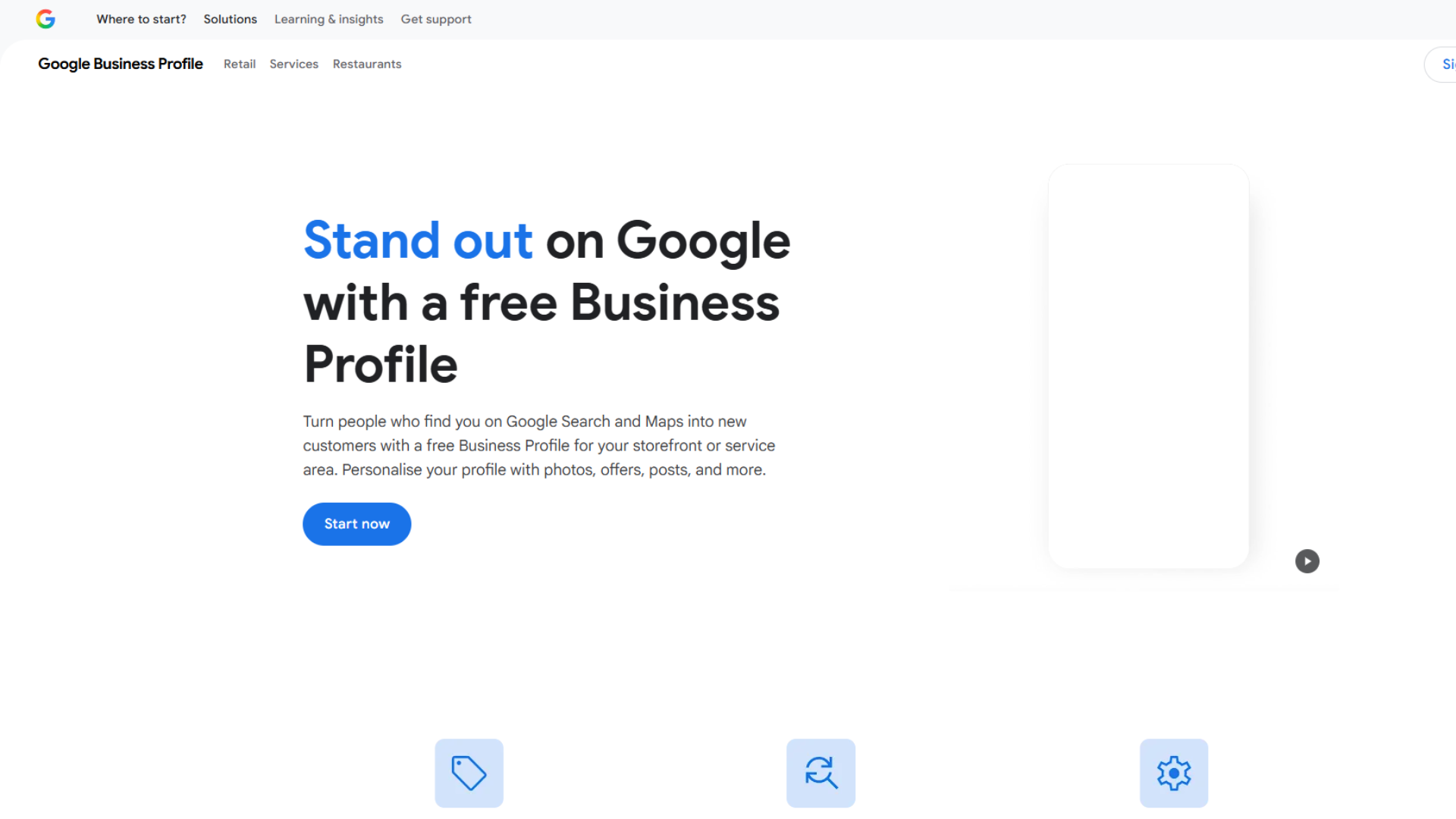Open the Where to start? menu
This screenshot has width=1456, height=819.
141,19
